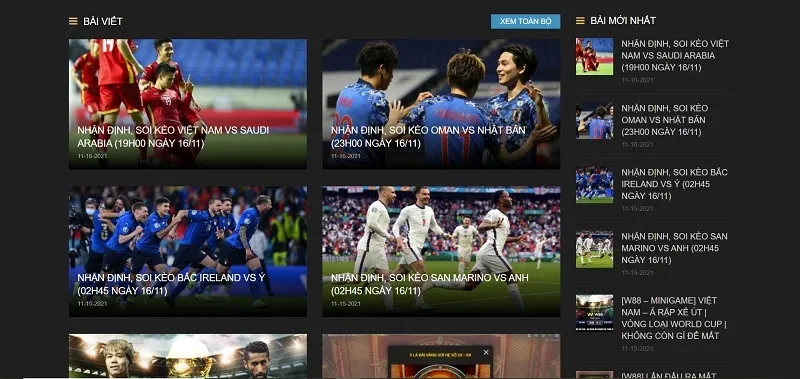Click sidebar thumbnail for W88 Minigame post
This screenshot has width=800, height=379.
594,313
